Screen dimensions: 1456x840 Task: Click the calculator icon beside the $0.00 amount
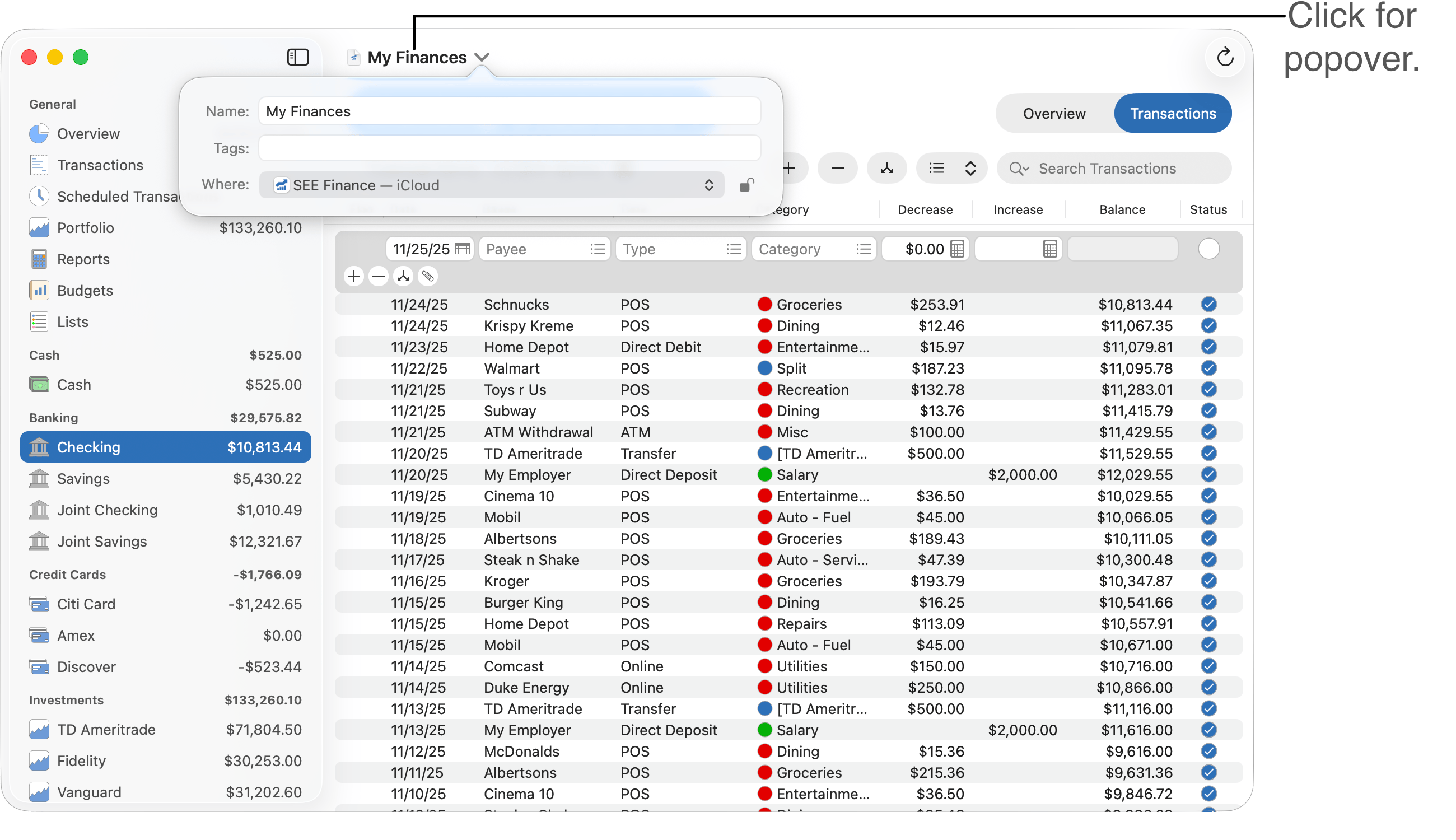pyautogui.click(x=958, y=249)
